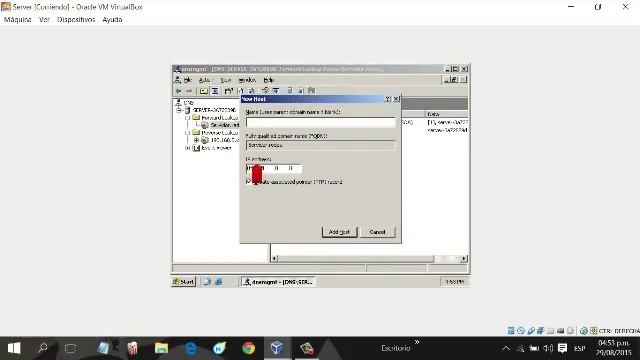Open the Action menu in dnsmgmt
The width and height of the screenshot is (640, 360).
click(x=204, y=80)
